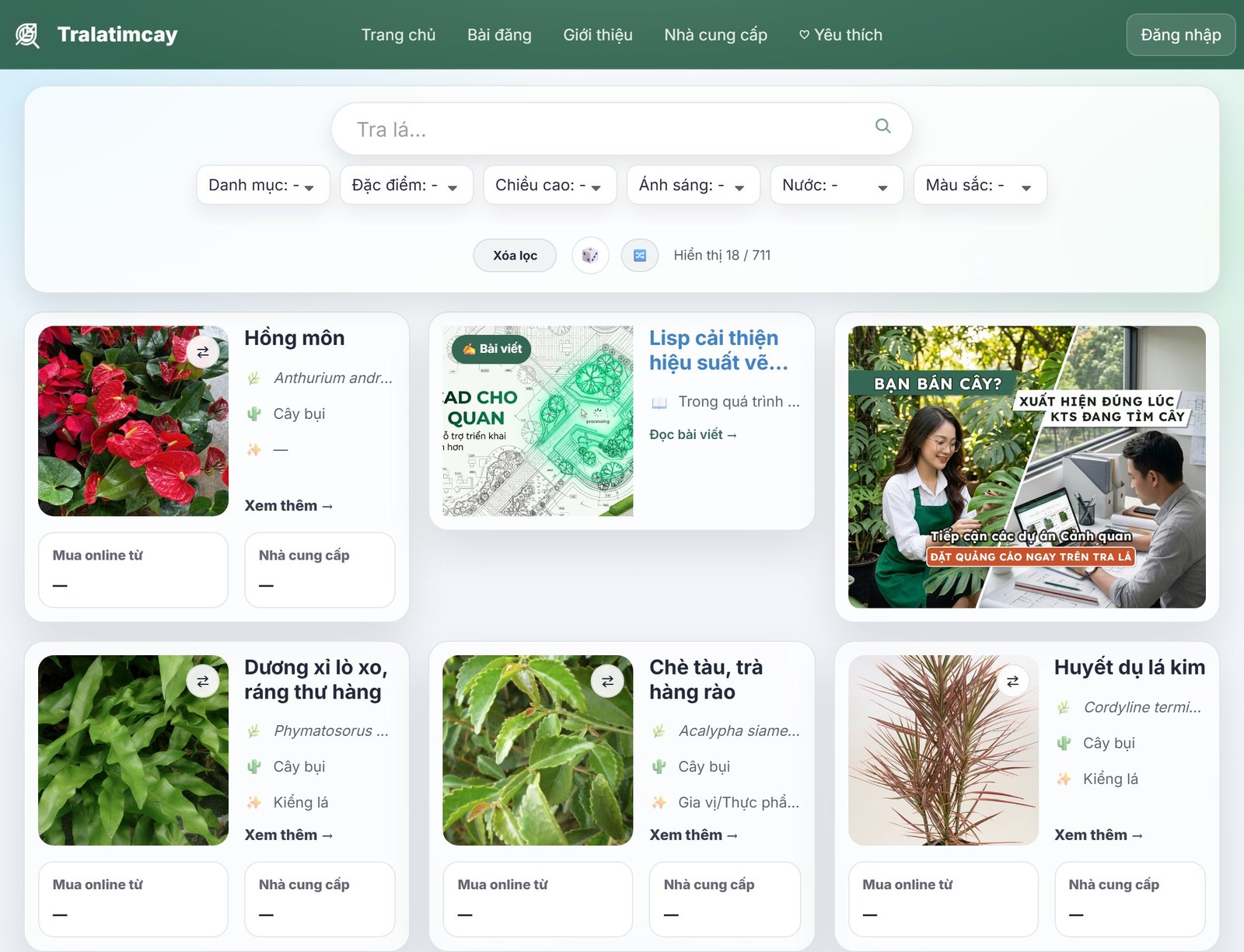Click the Huyết dụ lá kim plant photo

(943, 750)
